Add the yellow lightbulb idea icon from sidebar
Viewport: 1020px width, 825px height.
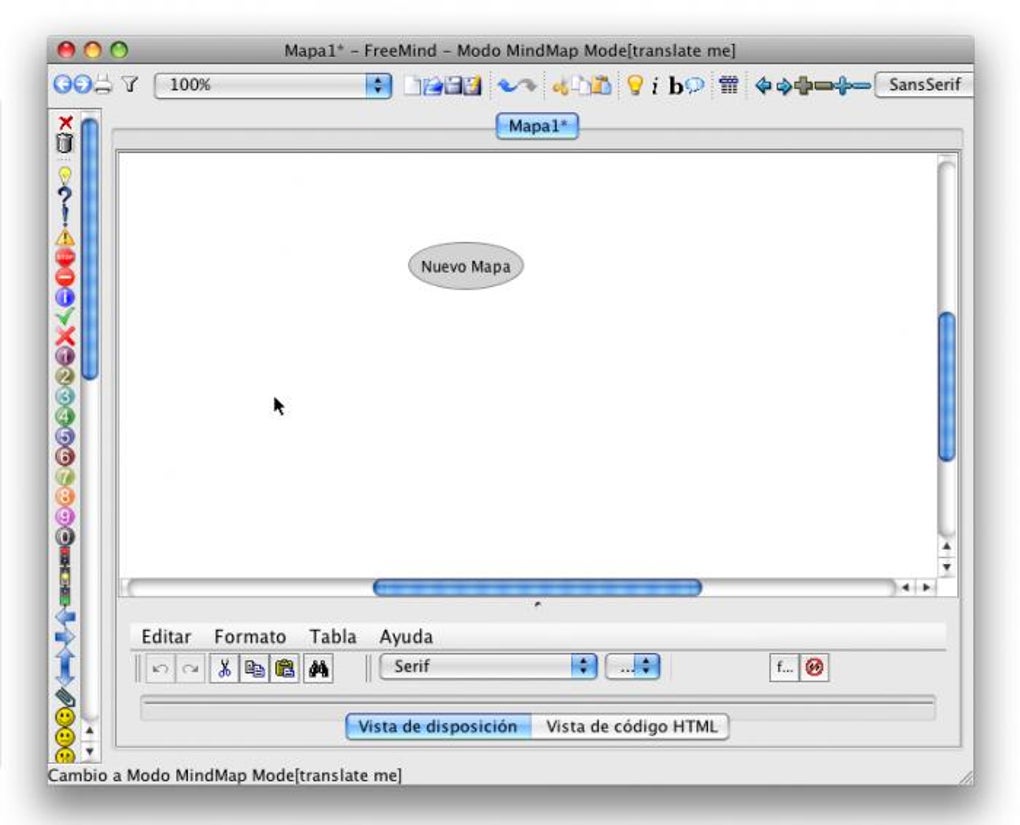pos(64,176)
